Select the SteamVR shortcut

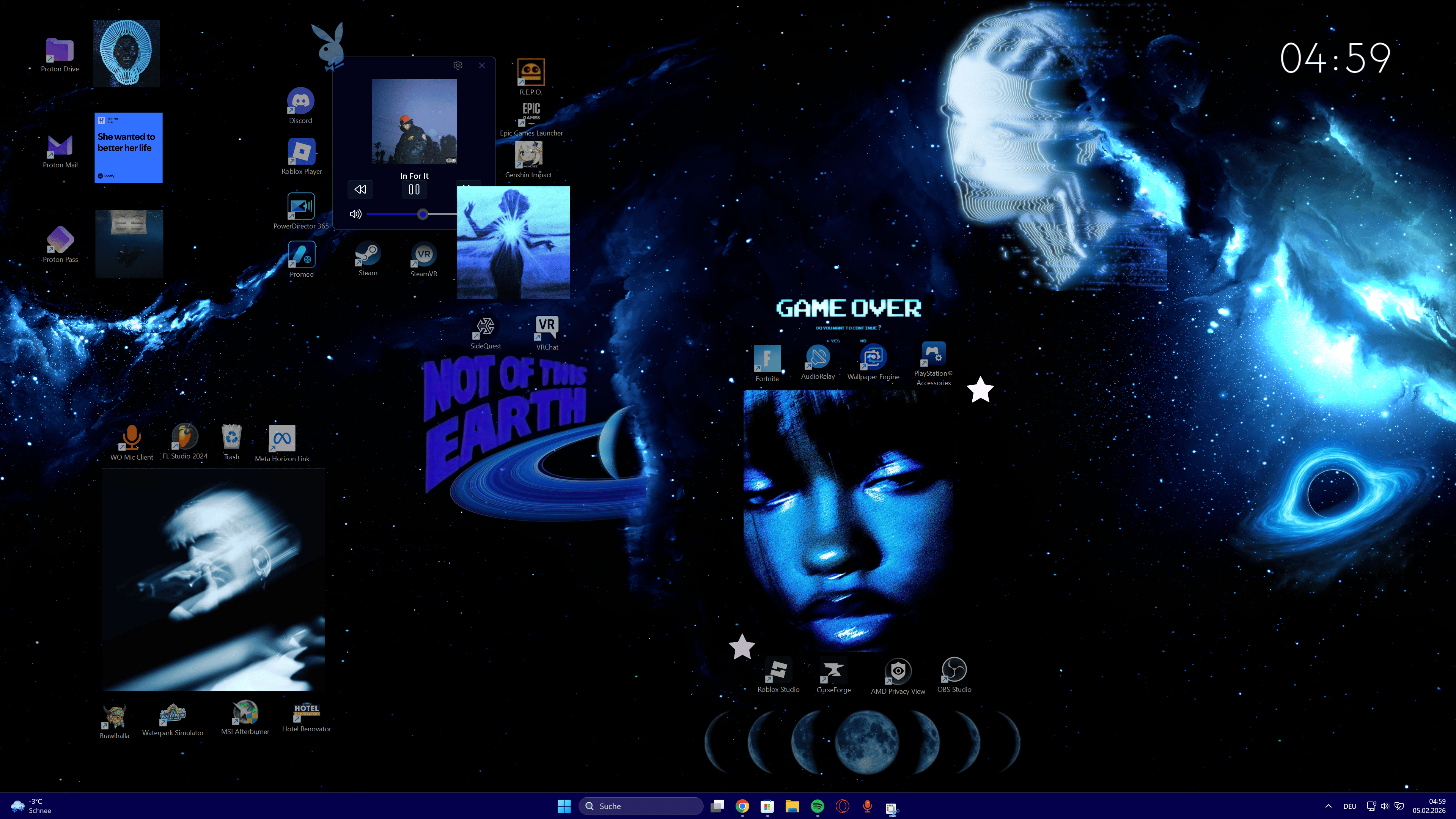click(423, 260)
